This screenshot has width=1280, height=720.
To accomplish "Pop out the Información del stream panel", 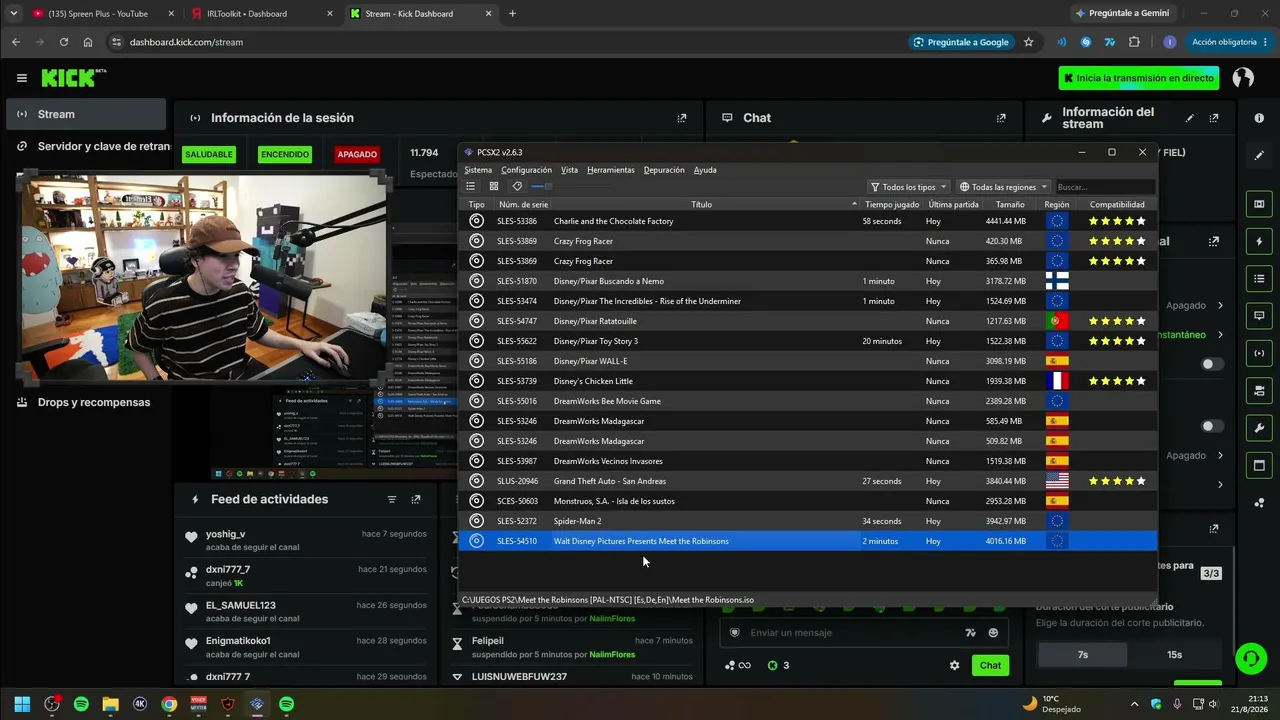I will pos(1214,118).
